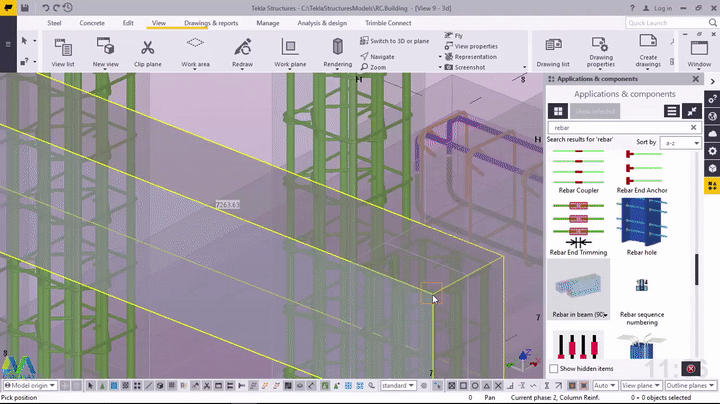Toggle the catalog thumbnail grid view

pyautogui.click(x=558, y=111)
